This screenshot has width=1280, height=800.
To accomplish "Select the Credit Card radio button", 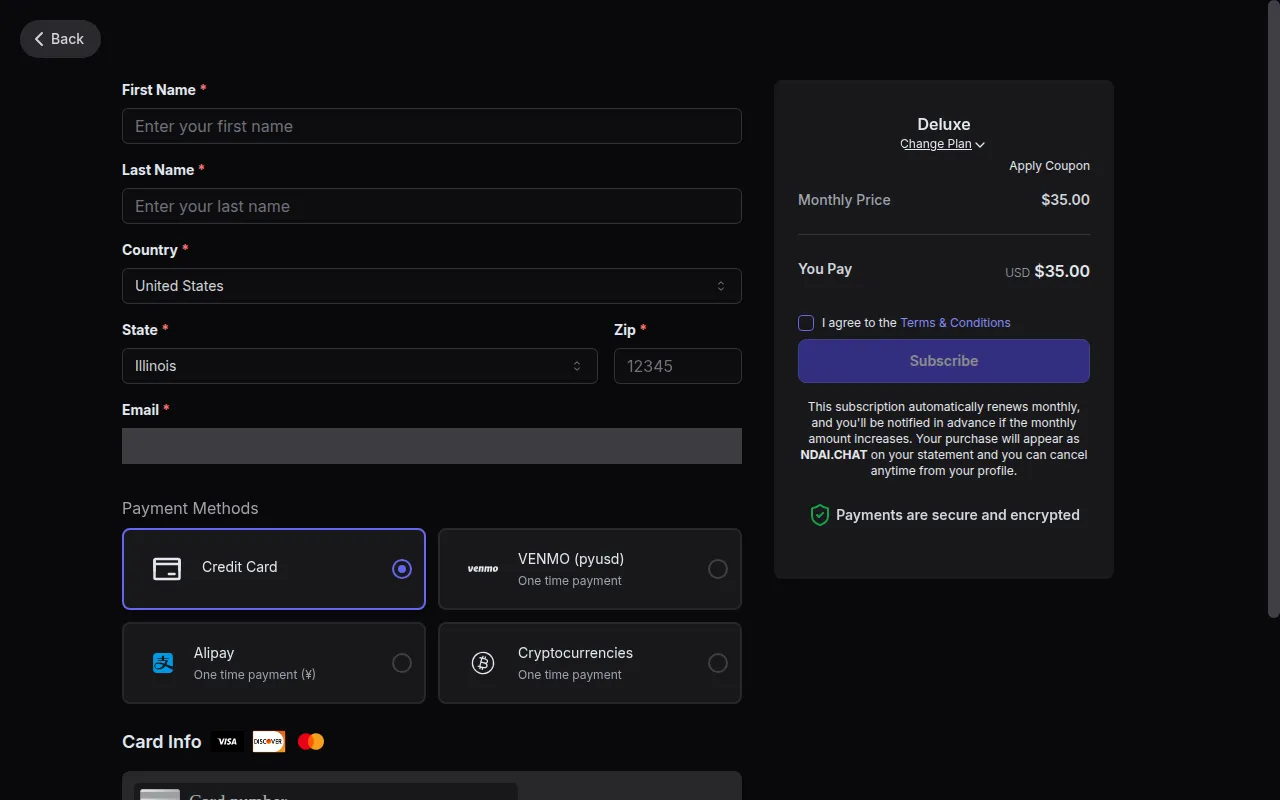I will point(402,569).
